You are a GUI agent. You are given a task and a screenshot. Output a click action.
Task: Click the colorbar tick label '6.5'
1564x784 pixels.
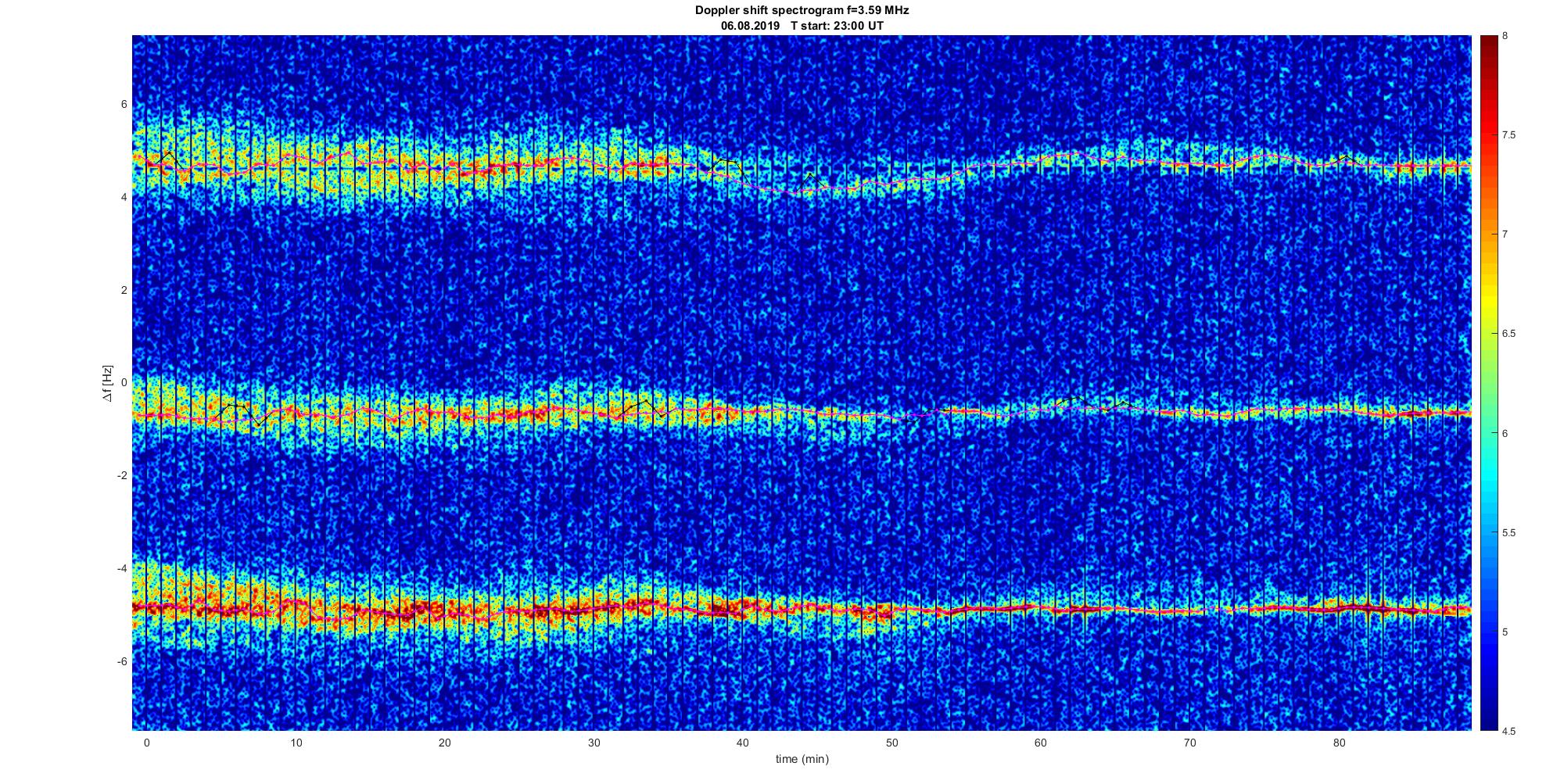pos(1508,334)
